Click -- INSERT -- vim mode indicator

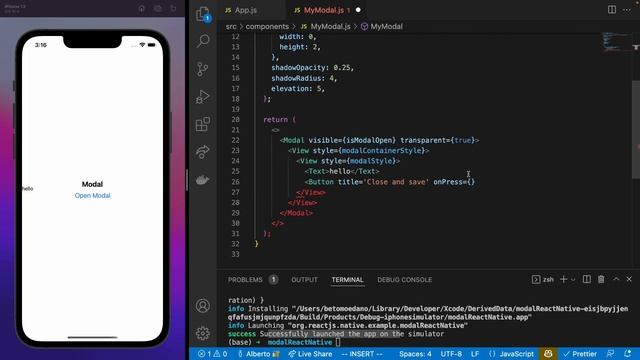(x=362, y=354)
